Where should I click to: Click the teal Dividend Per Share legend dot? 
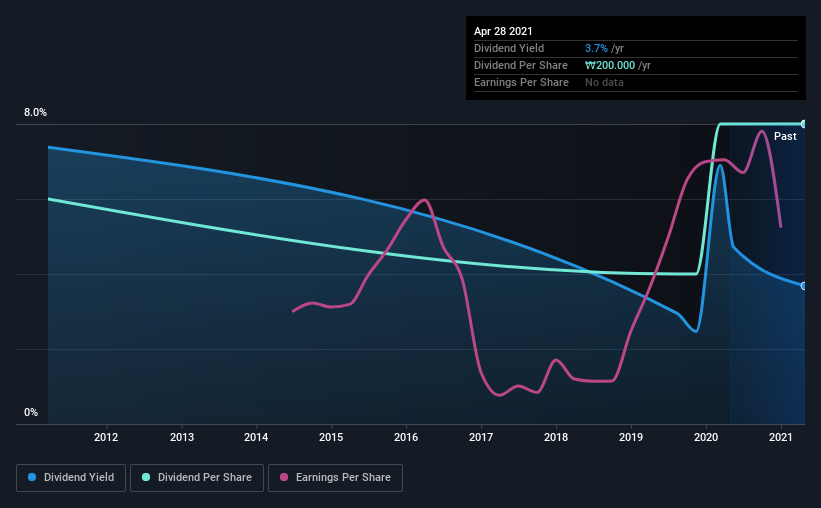pyautogui.click(x=146, y=477)
